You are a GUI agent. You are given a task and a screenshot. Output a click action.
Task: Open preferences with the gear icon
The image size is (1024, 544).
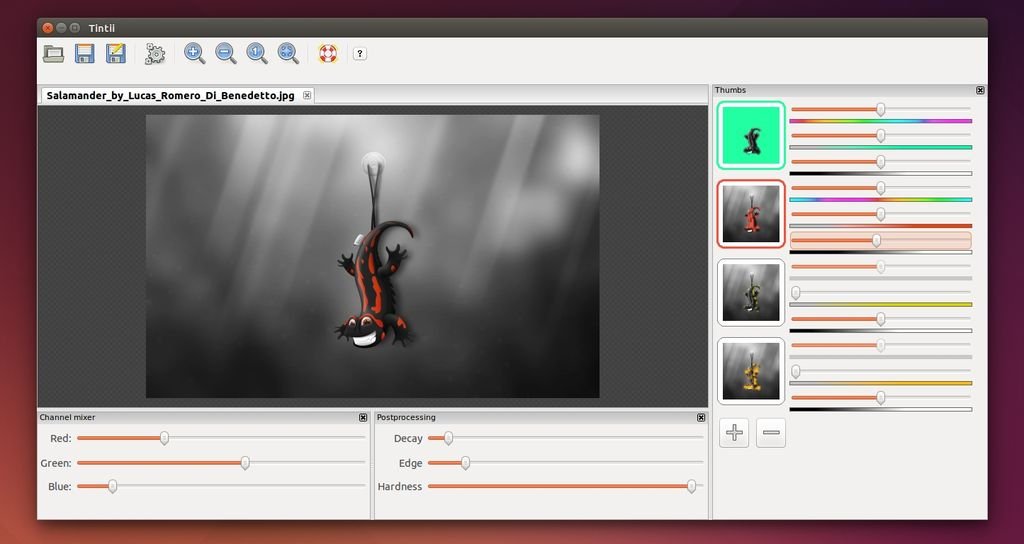click(155, 53)
